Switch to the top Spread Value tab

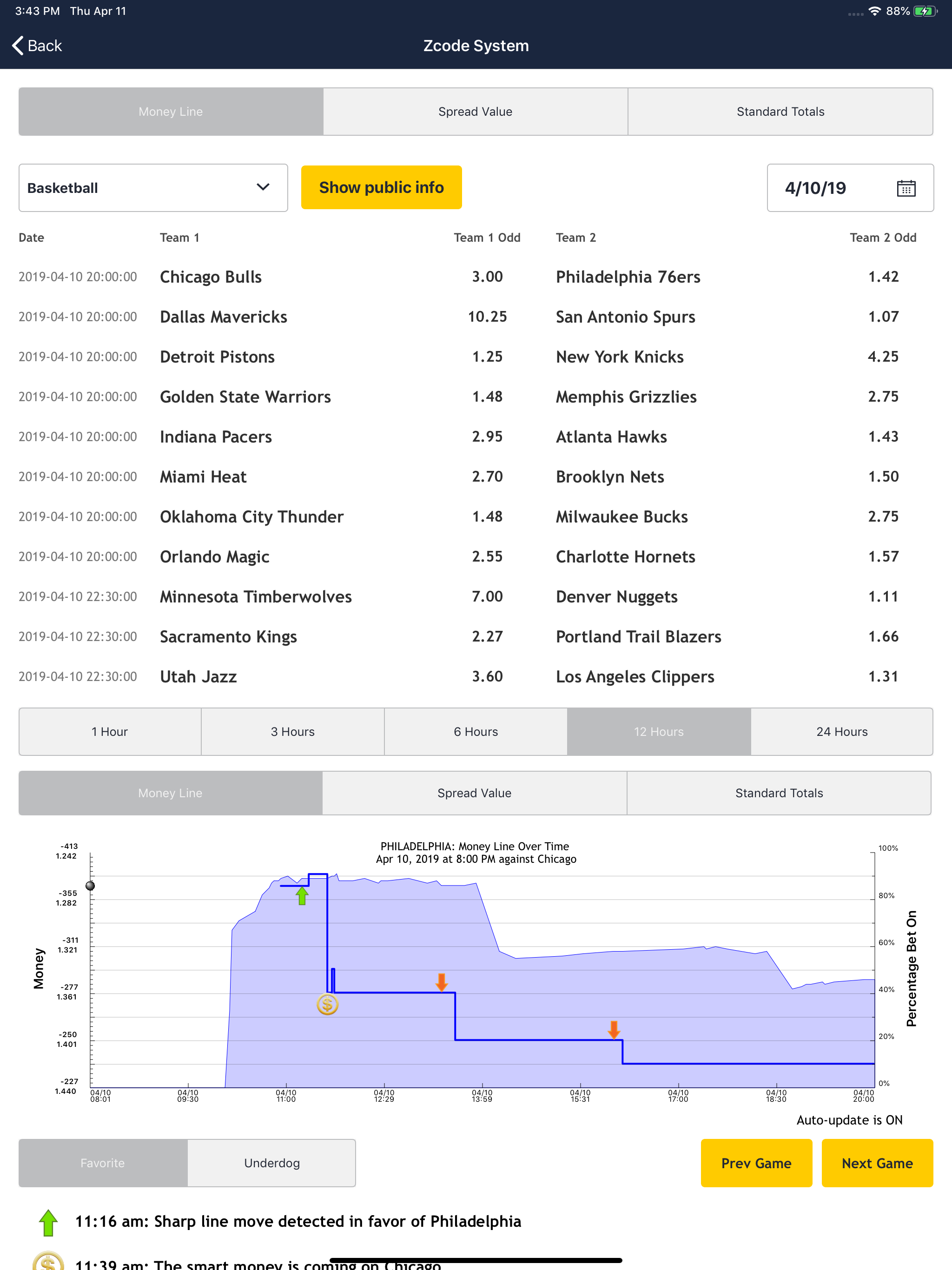pyautogui.click(x=476, y=112)
